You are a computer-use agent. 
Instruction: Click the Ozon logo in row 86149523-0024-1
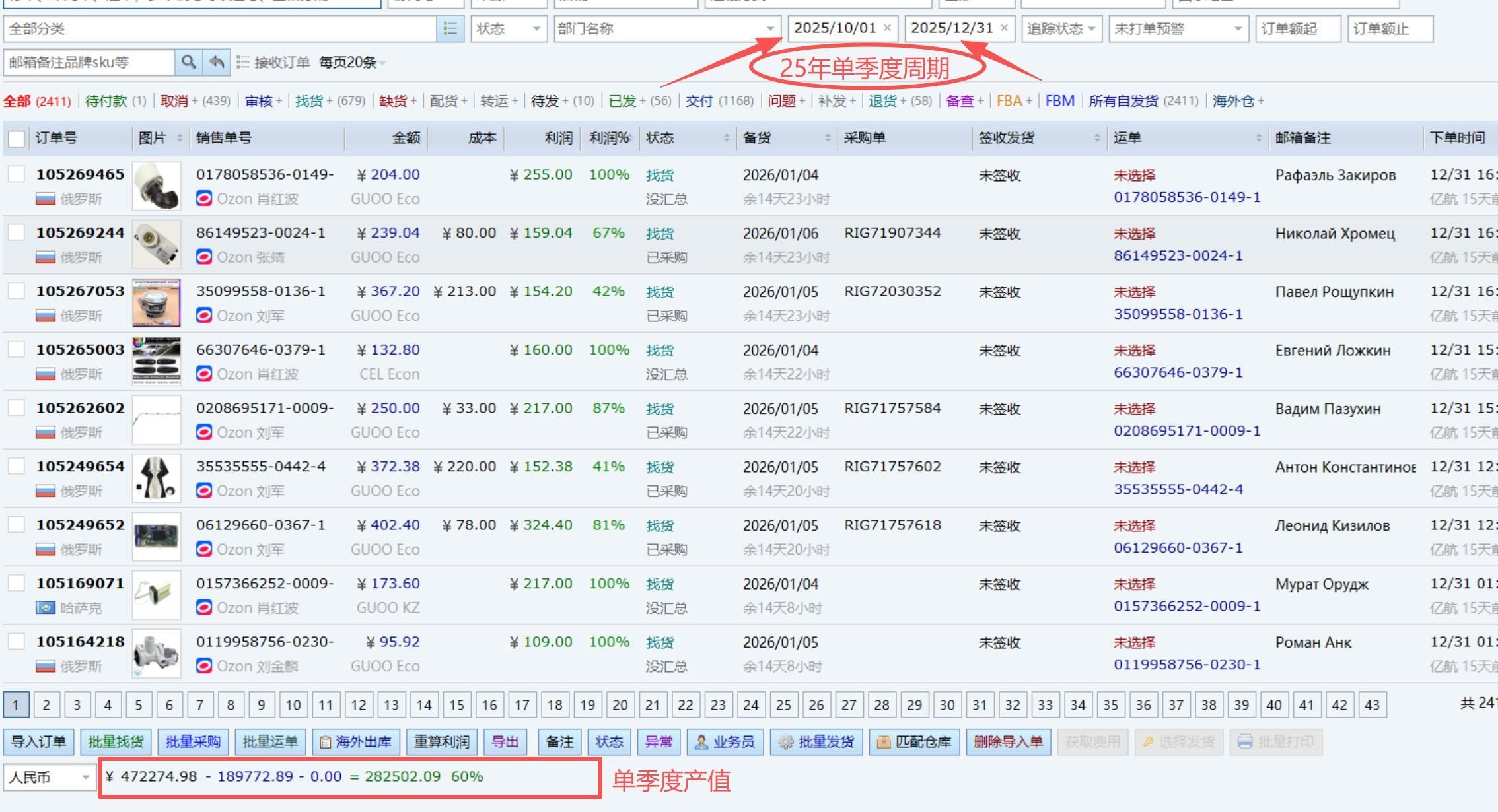(204, 257)
